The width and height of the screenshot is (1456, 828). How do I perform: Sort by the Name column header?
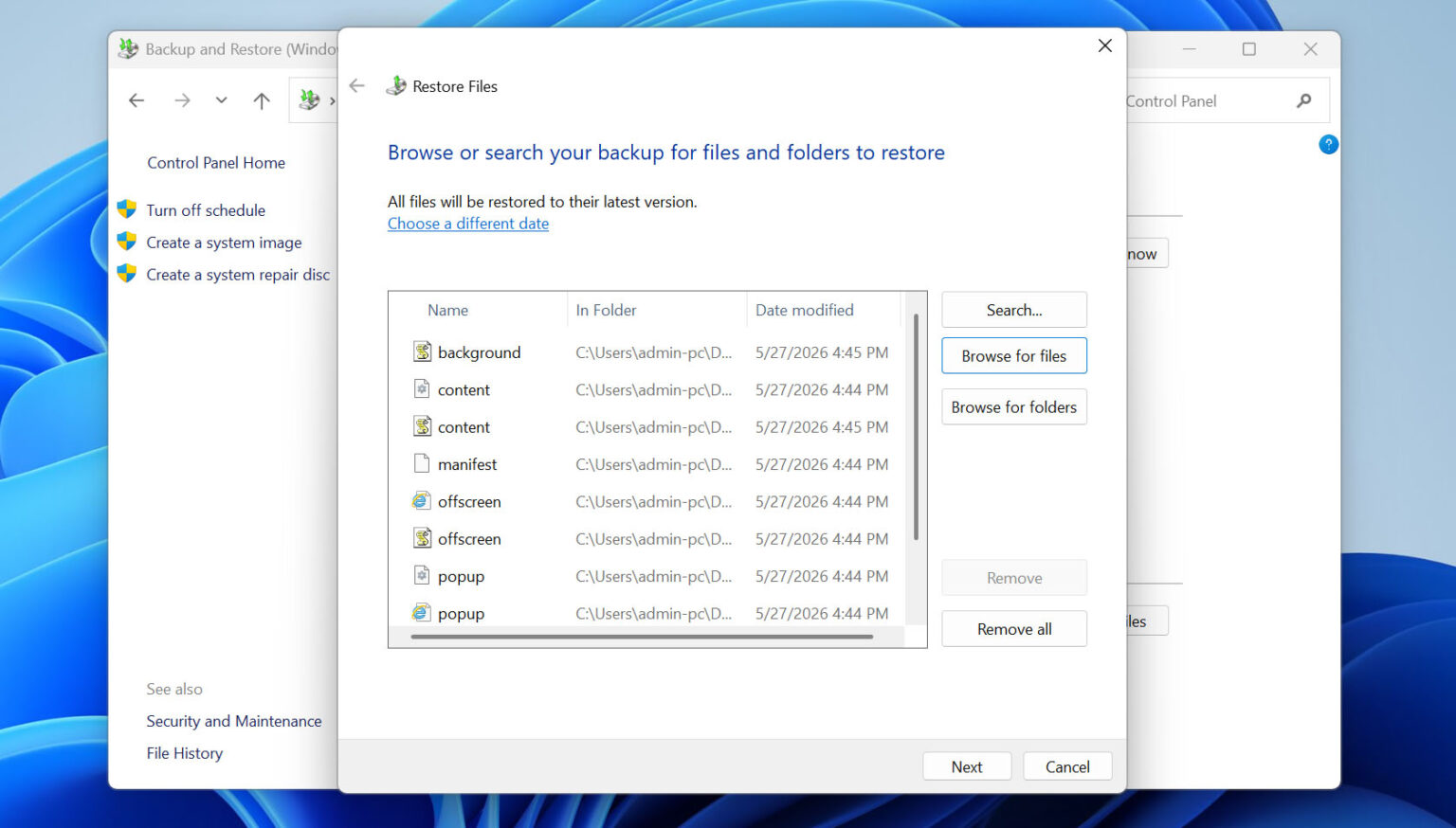coord(447,310)
